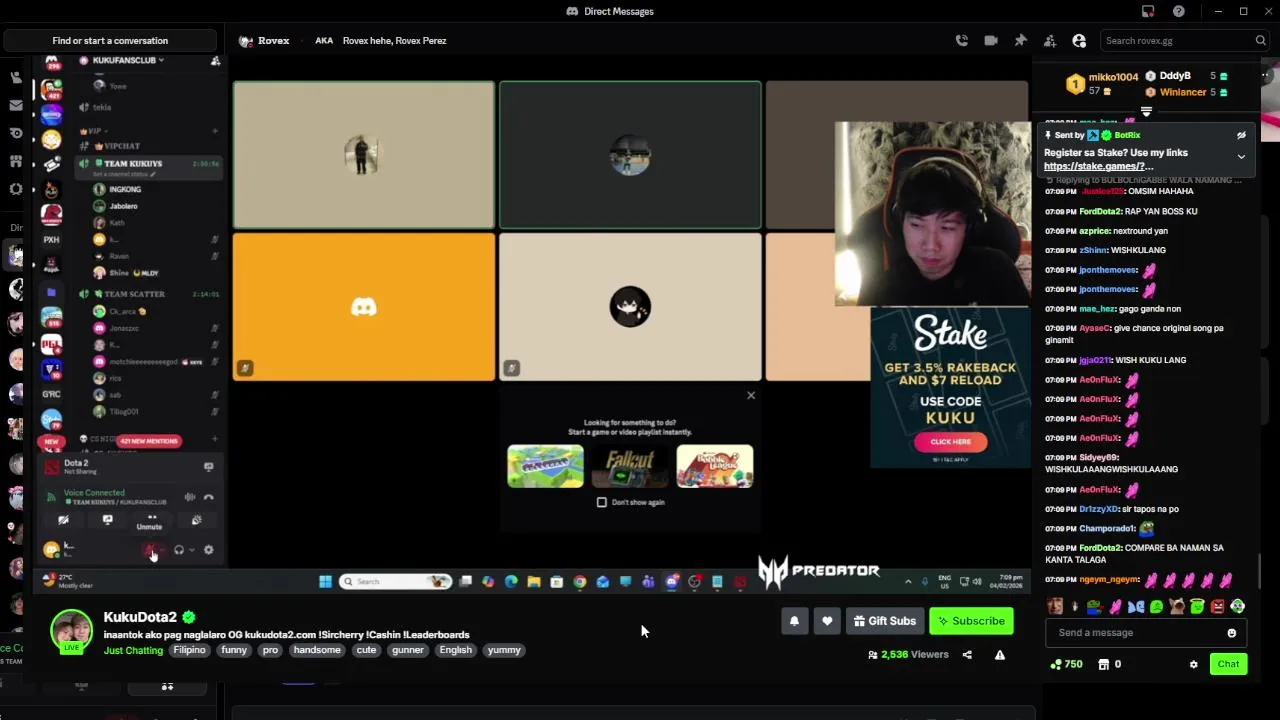This screenshot has width=1280, height=720.
Task: Open soundboard icon in voice panel
Action: [x=196, y=520]
